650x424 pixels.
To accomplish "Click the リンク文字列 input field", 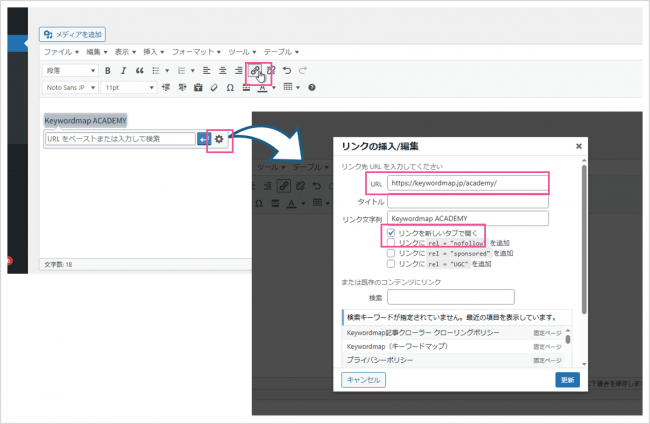I will click(468, 218).
